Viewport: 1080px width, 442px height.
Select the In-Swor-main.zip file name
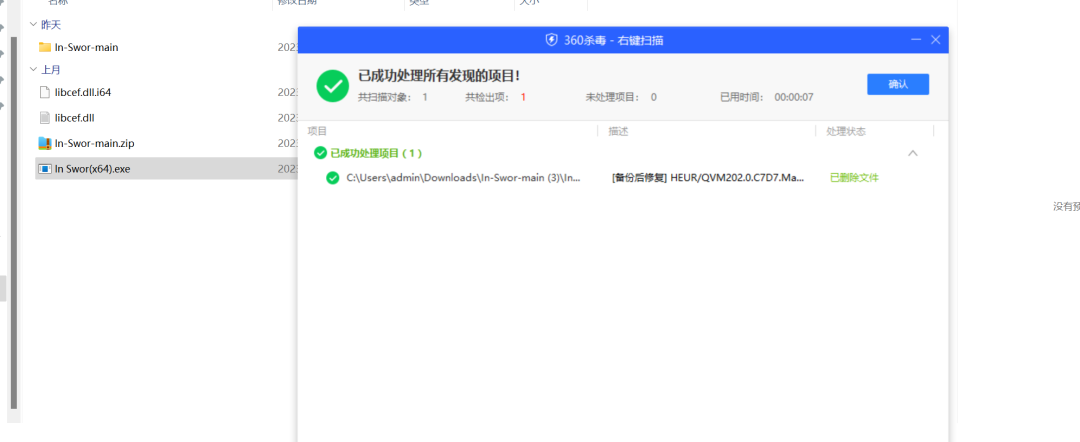point(94,143)
